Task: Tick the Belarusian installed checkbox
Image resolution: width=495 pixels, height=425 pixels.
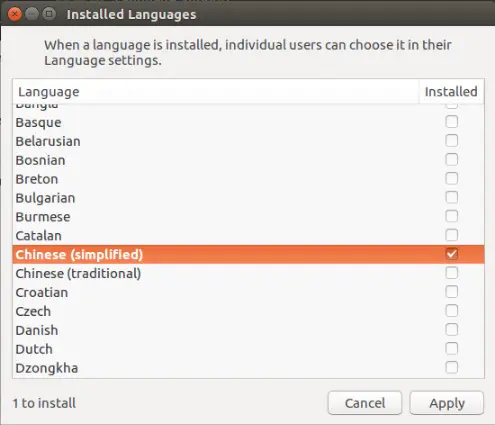Action: (451, 141)
